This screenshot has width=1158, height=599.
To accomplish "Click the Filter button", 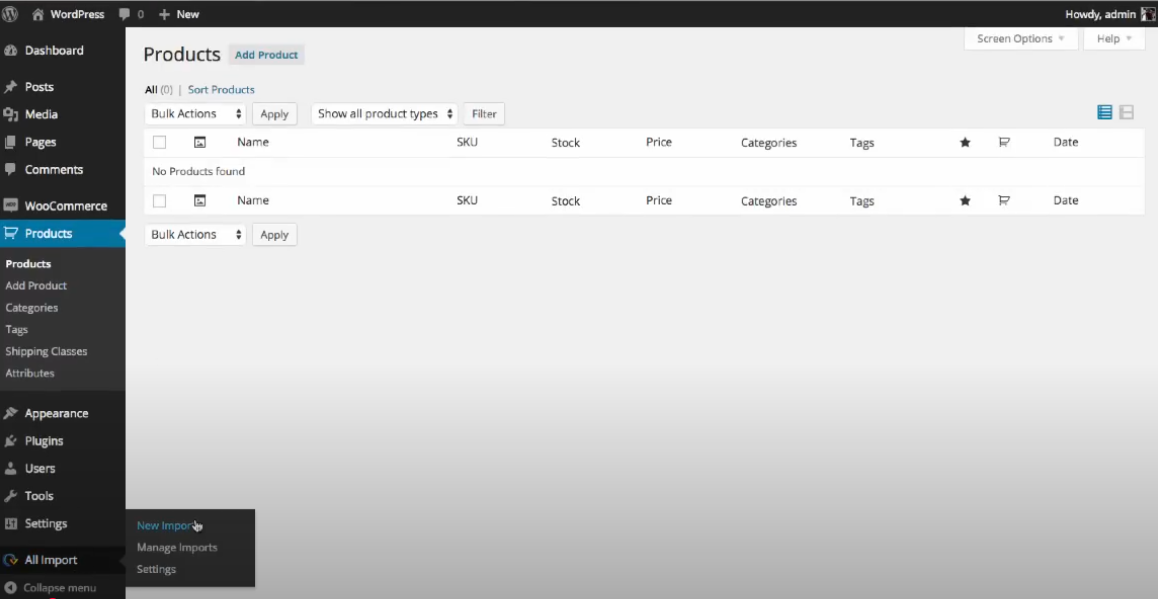I will tap(484, 114).
